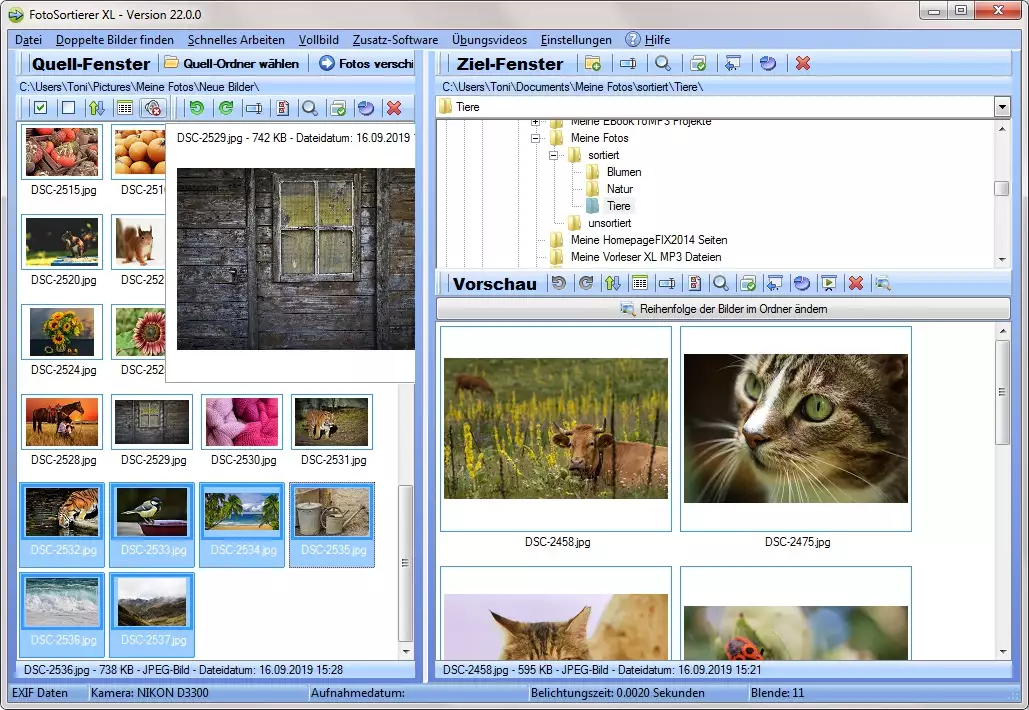Viewport: 1029px width, 710px height.
Task: Open the Tiere folder dropdown
Action: pyautogui.click(x=1002, y=107)
